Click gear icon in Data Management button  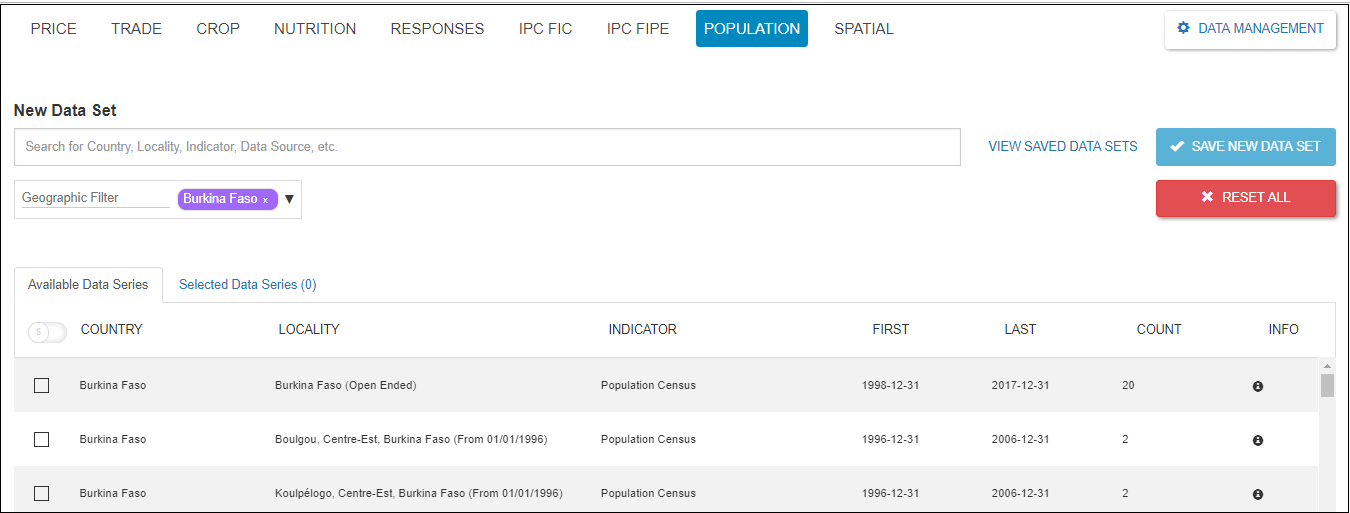click(1184, 28)
